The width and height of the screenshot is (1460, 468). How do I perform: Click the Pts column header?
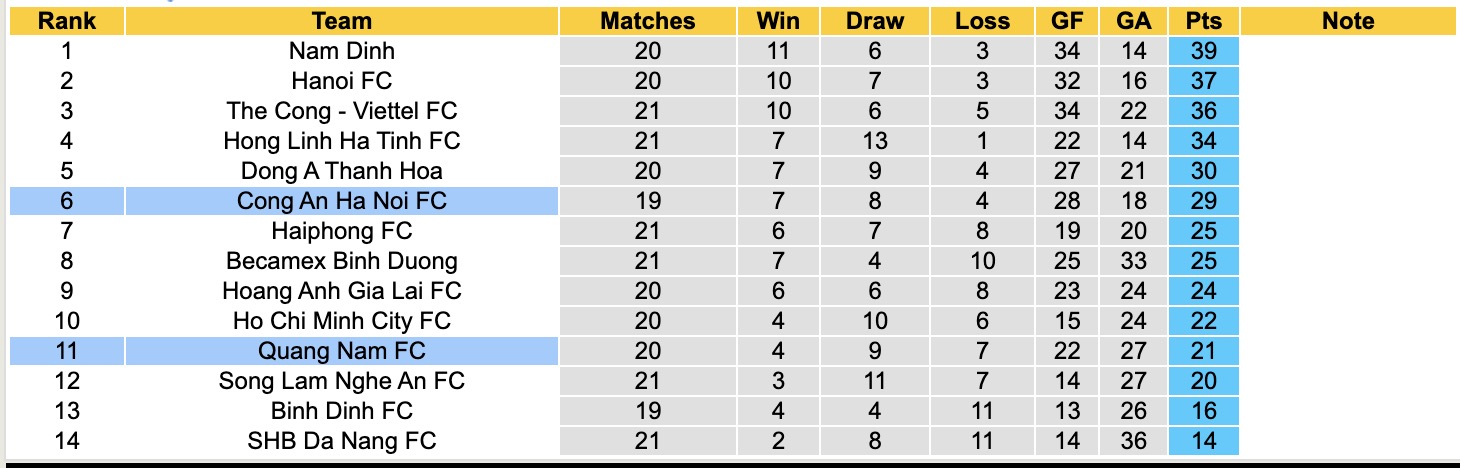[1204, 21]
